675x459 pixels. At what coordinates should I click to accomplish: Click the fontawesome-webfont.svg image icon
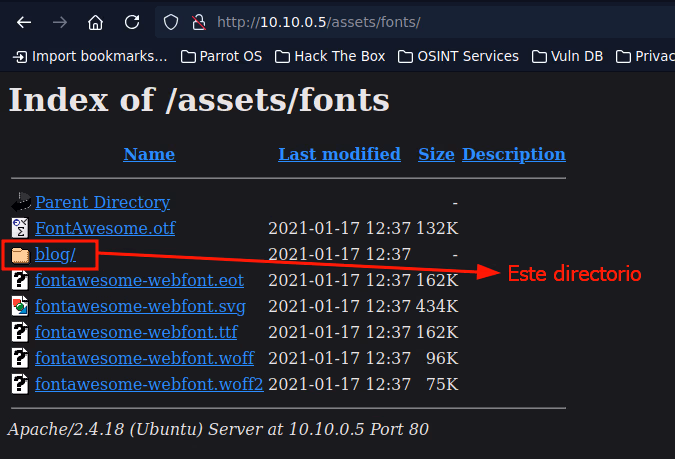coord(20,306)
